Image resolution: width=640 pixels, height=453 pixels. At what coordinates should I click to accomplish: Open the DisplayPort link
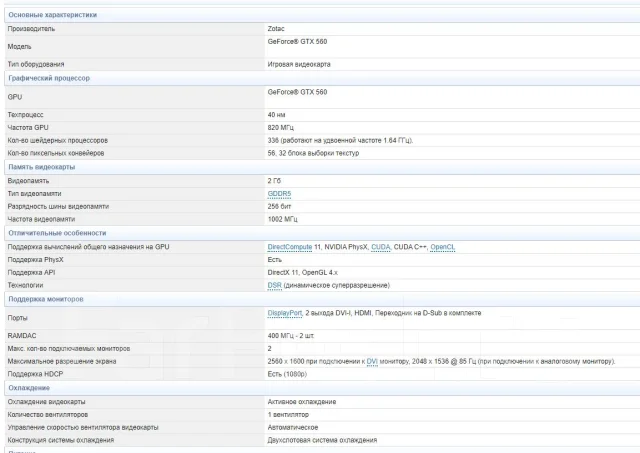click(x=285, y=313)
